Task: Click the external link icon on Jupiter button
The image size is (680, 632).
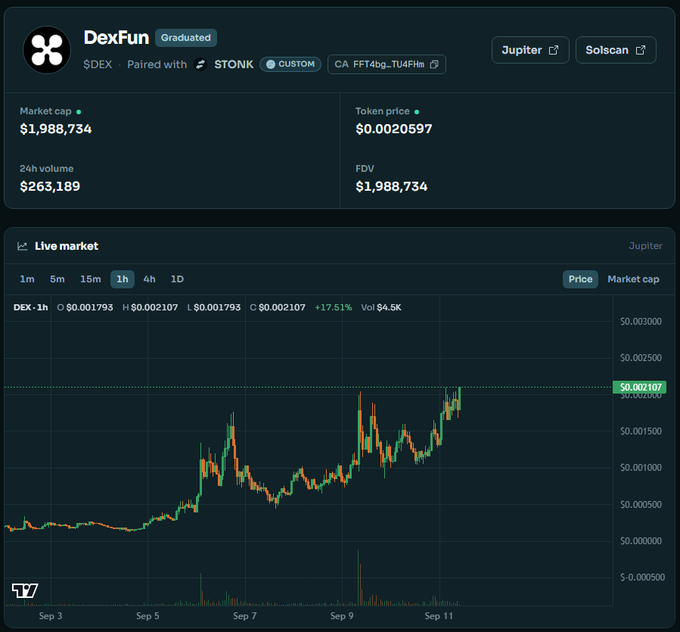Action: (x=553, y=50)
